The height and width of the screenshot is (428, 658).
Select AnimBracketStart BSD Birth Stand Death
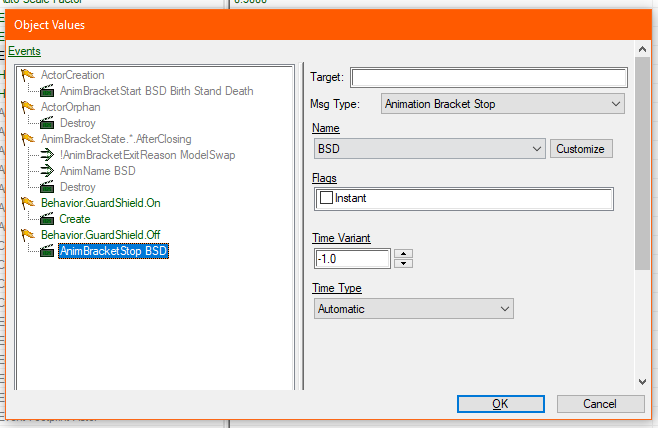tap(157, 91)
